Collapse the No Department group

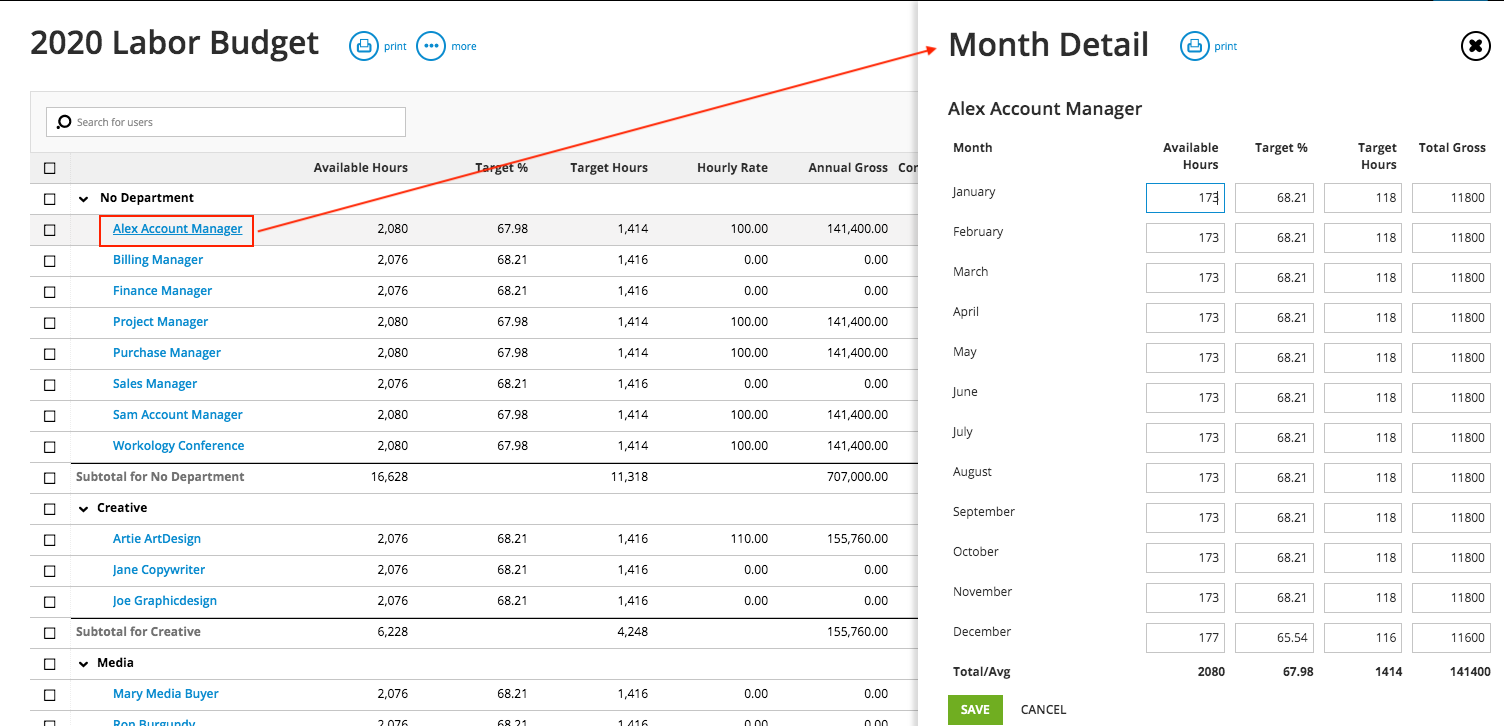(x=84, y=199)
